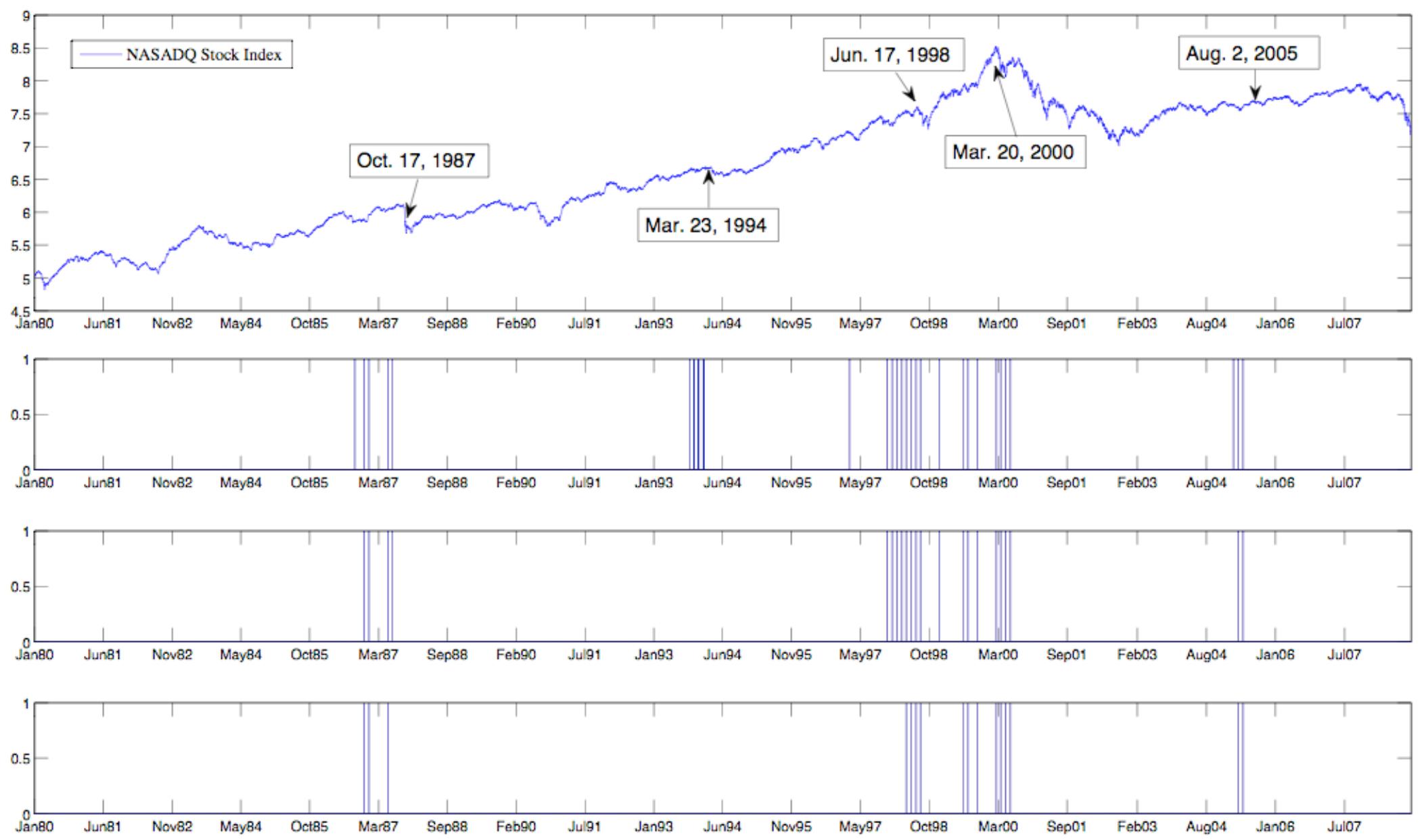The image size is (1424, 840).
Task: Select 'Jul07' on the top chart x-axis
Action: [1343, 324]
